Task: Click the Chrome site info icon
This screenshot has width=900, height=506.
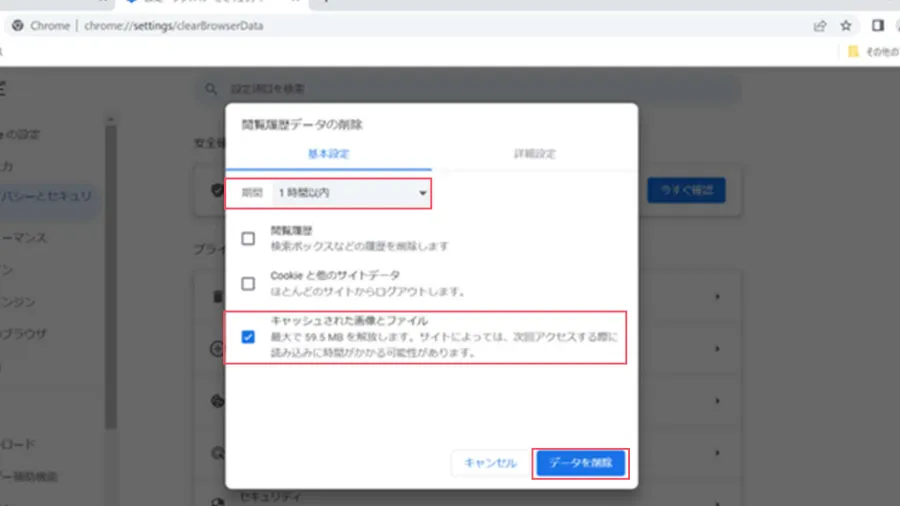Action: pyautogui.click(x=18, y=26)
